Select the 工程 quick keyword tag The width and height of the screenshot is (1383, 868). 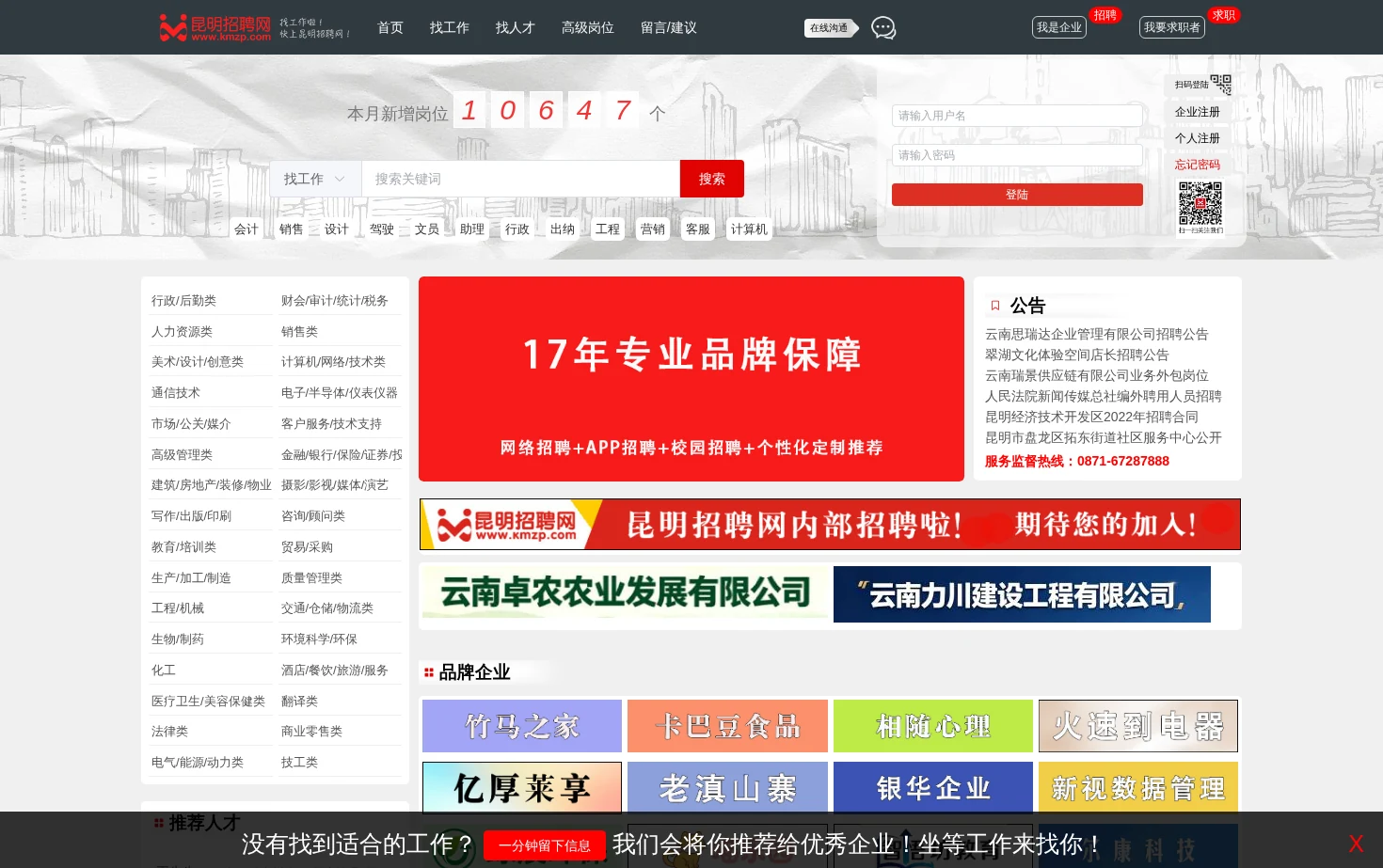[608, 229]
